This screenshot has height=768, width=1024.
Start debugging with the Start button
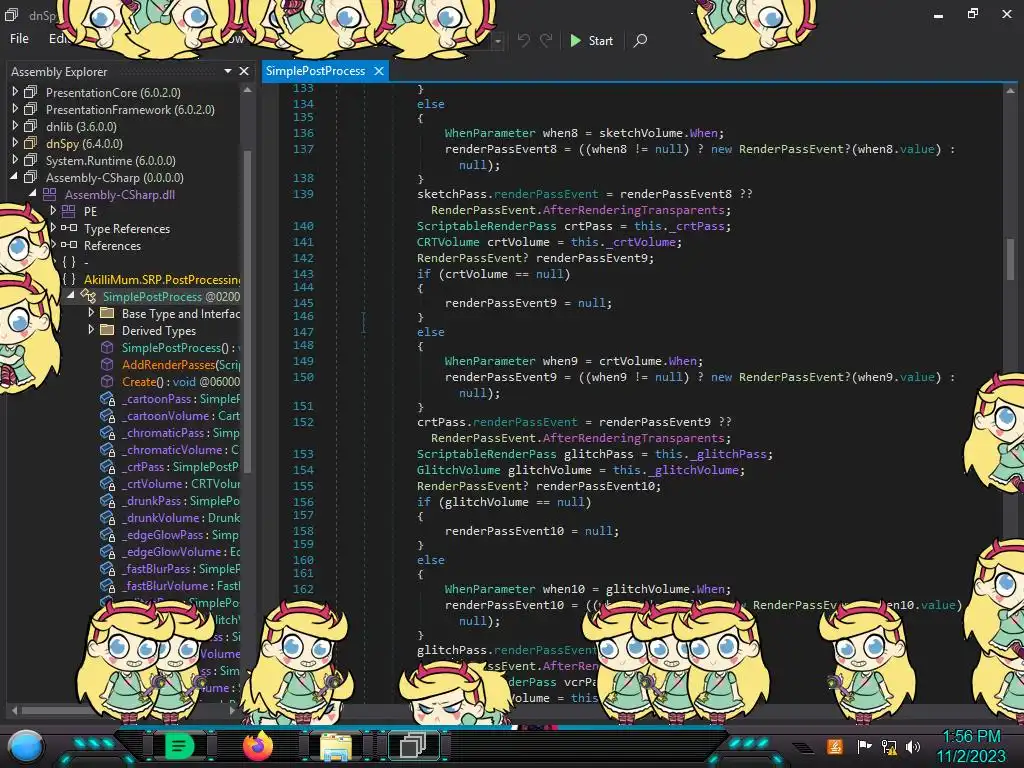(591, 40)
